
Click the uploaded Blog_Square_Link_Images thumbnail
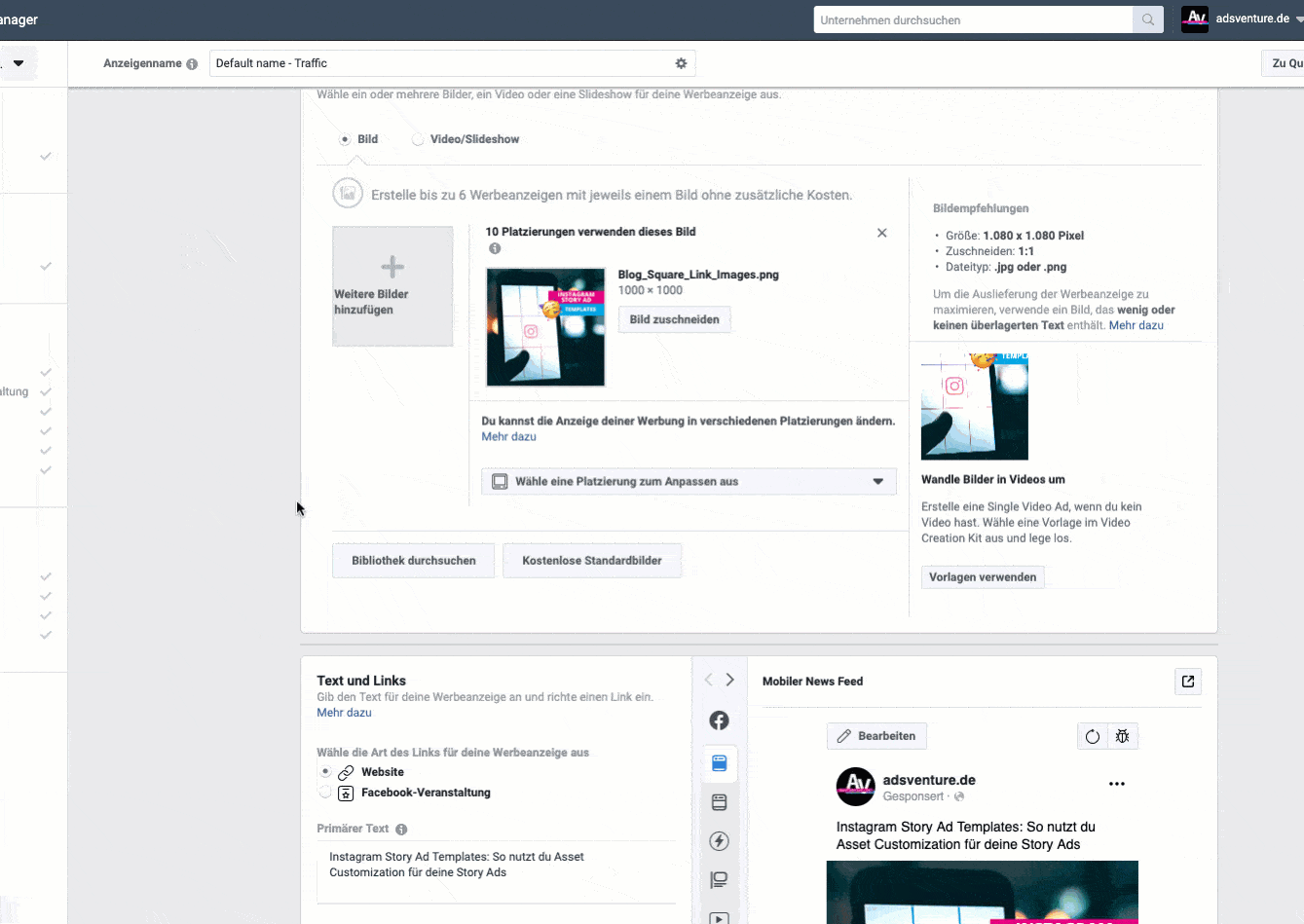point(545,327)
